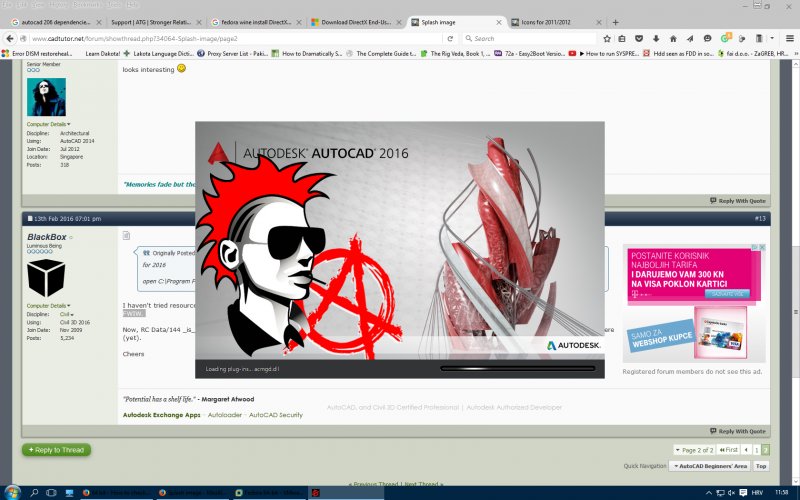Go to Home page via house icon
The image size is (800, 500).
(x=673, y=38)
